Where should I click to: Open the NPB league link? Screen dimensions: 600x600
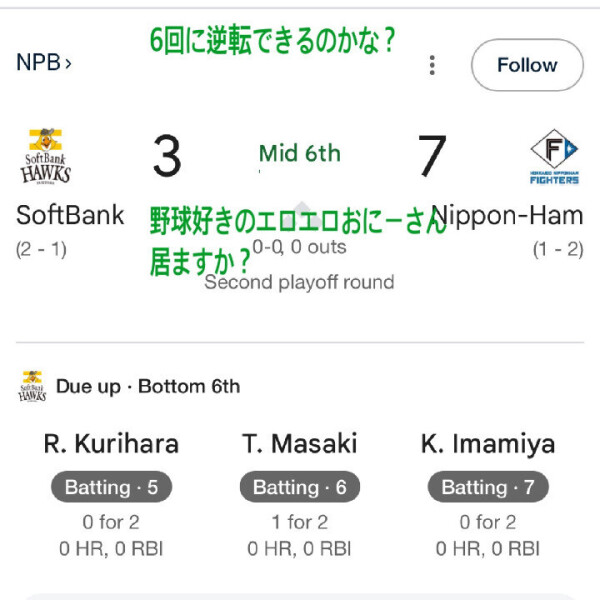44,63
